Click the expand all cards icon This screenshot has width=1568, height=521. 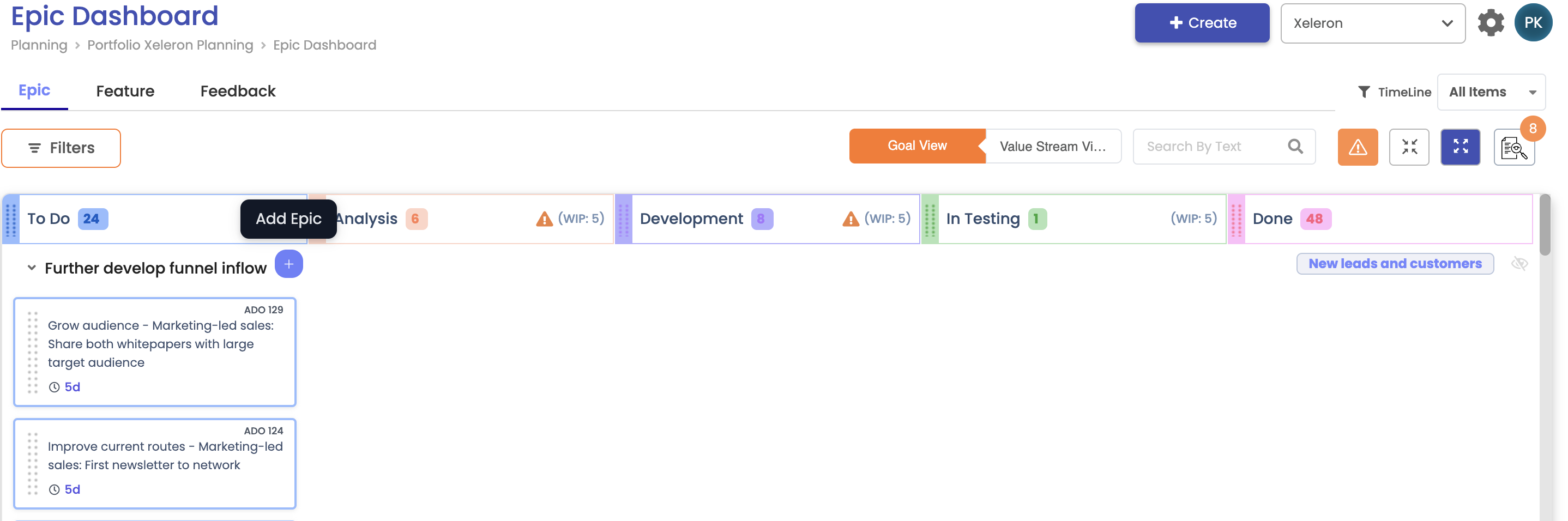click(x=1460, y=147)
